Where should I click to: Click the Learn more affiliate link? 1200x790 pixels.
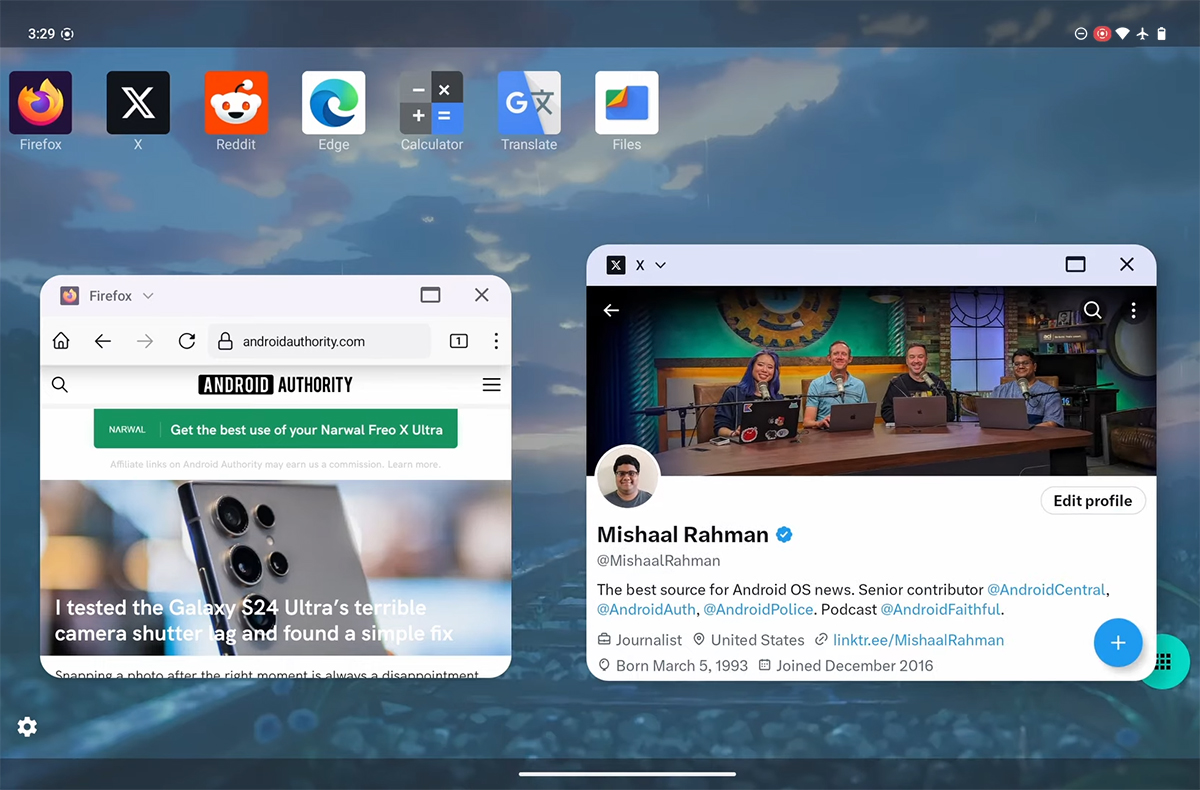pyautogui.click(x=414, y=465)
